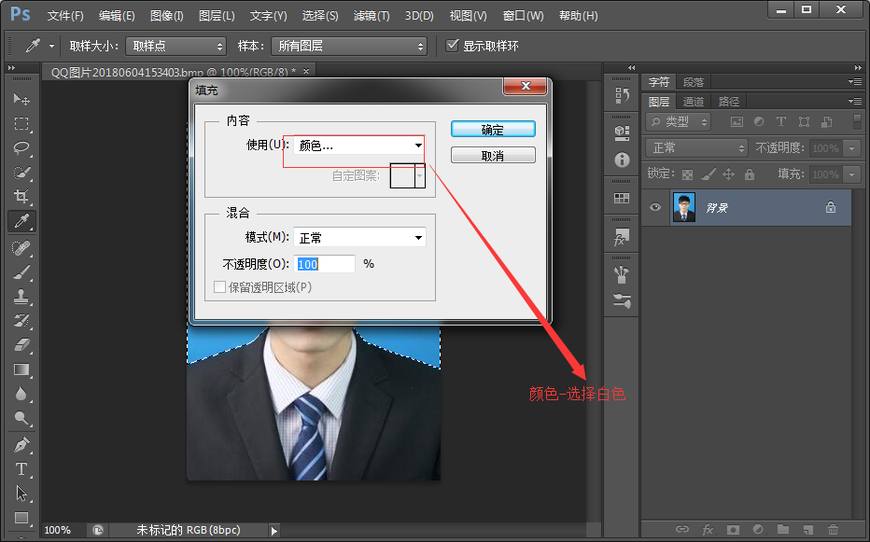Open the Brush presets panel icon
Image resolution: width=870 pixels, height=542 pixels.
622,275
